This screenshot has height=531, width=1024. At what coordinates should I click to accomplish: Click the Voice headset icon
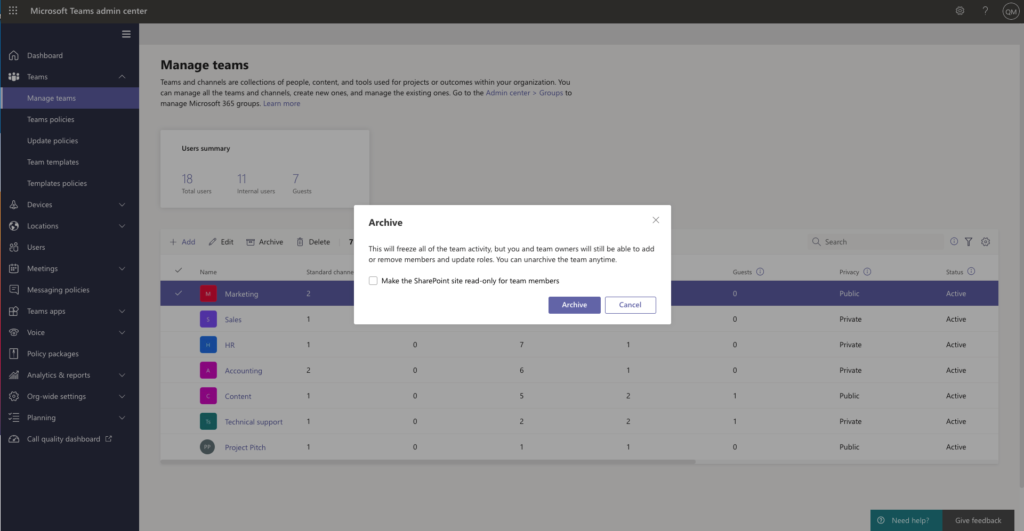click(14, 332)
